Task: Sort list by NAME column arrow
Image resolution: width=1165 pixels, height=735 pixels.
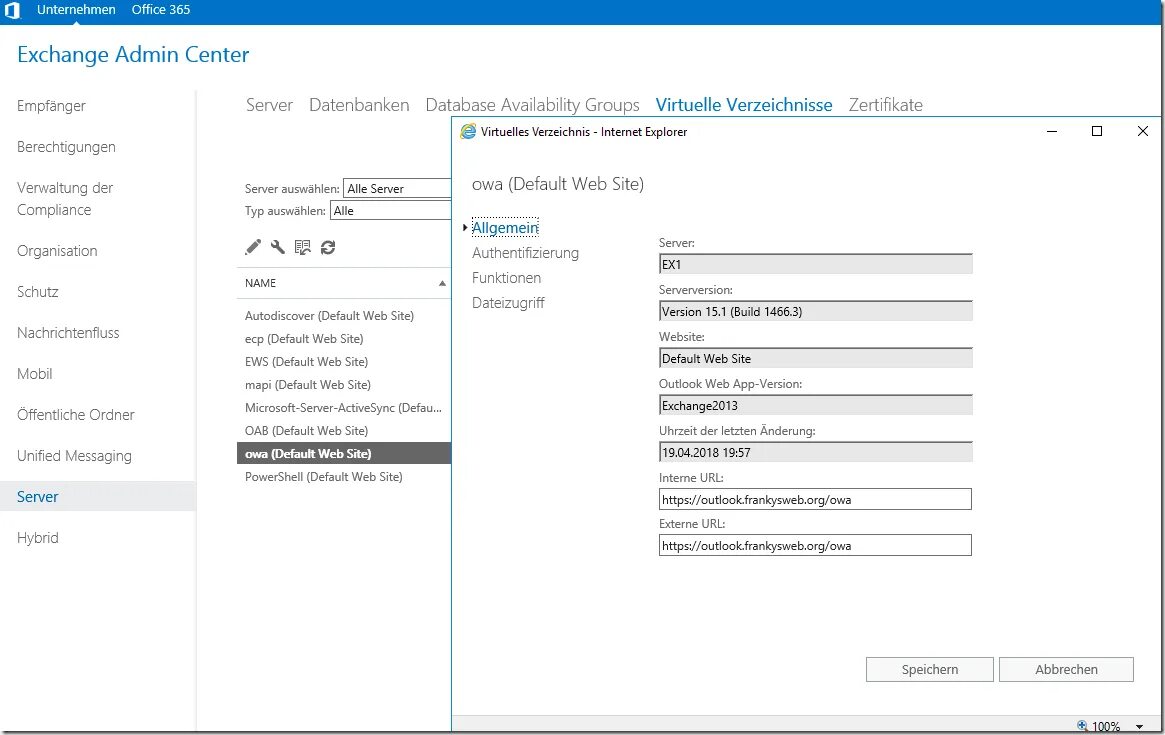Action: (442, 283)
